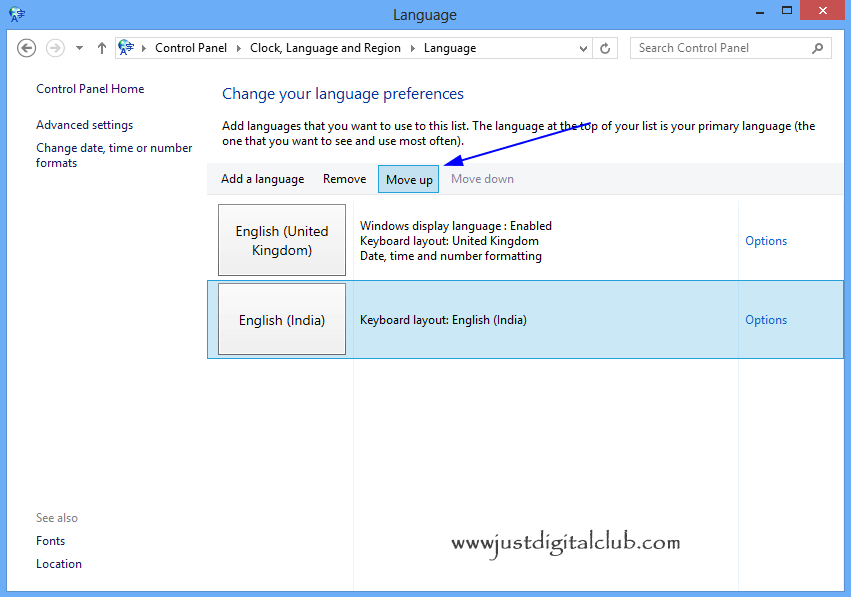Open Options for English (India)
Screen dimensions: 851x597
[766, 320]
